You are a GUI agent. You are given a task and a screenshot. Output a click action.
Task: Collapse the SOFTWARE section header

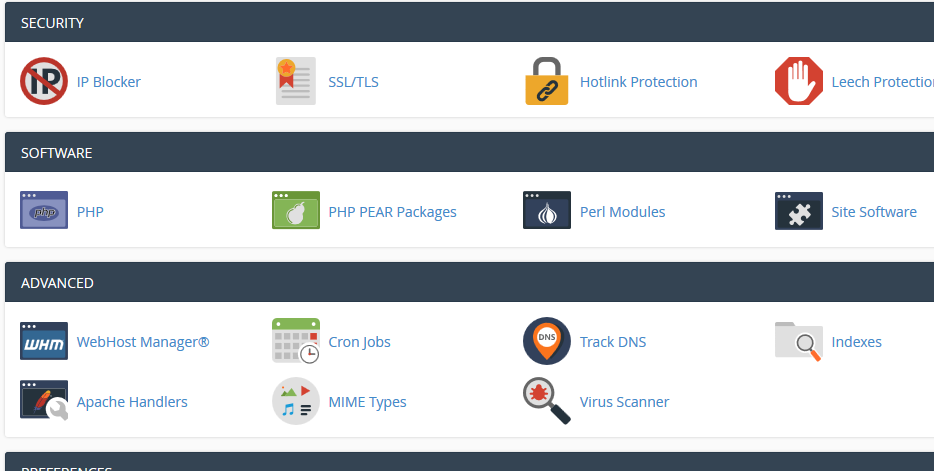pos(469,152)
